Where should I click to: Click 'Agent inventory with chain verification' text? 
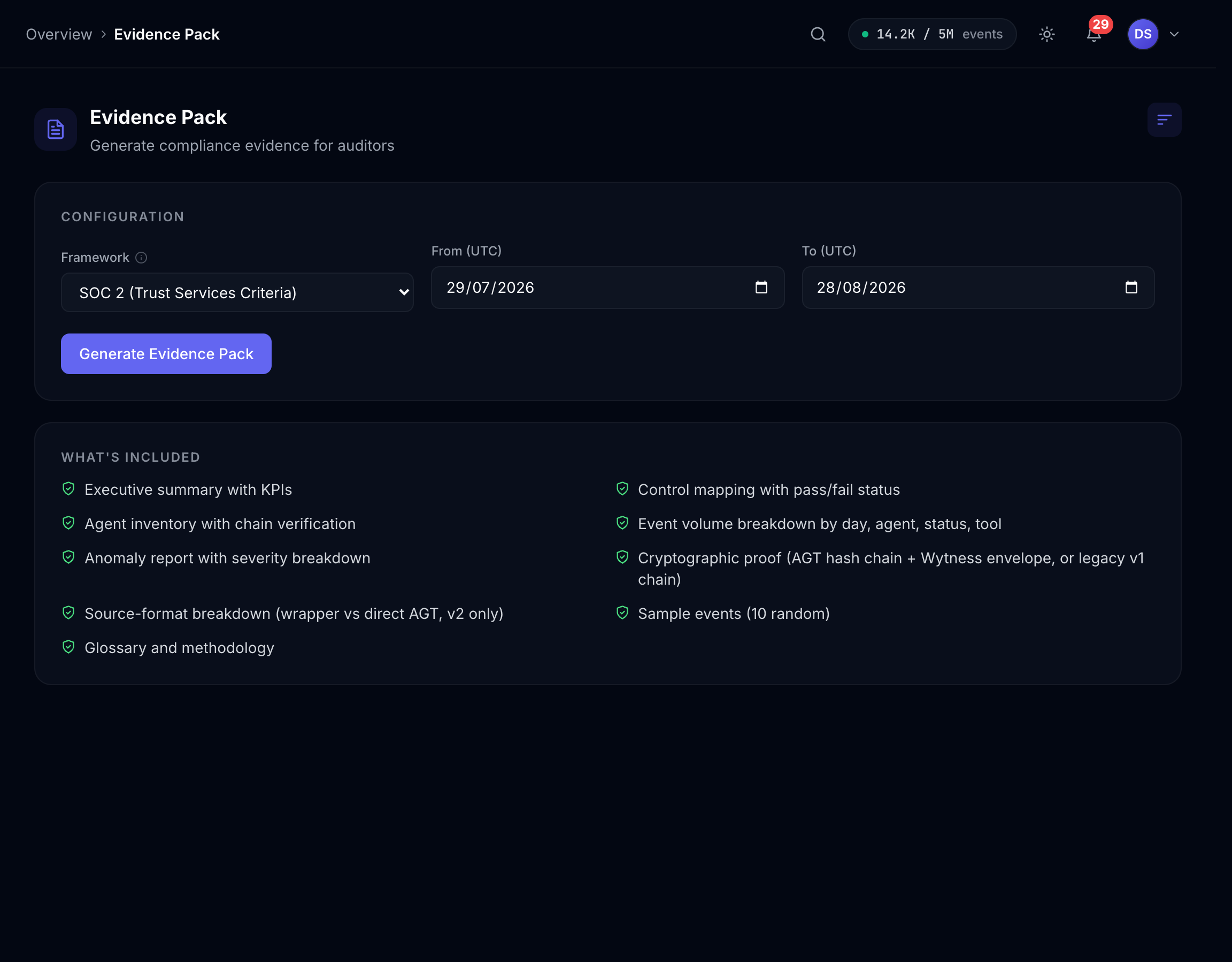tap(220, 524)
